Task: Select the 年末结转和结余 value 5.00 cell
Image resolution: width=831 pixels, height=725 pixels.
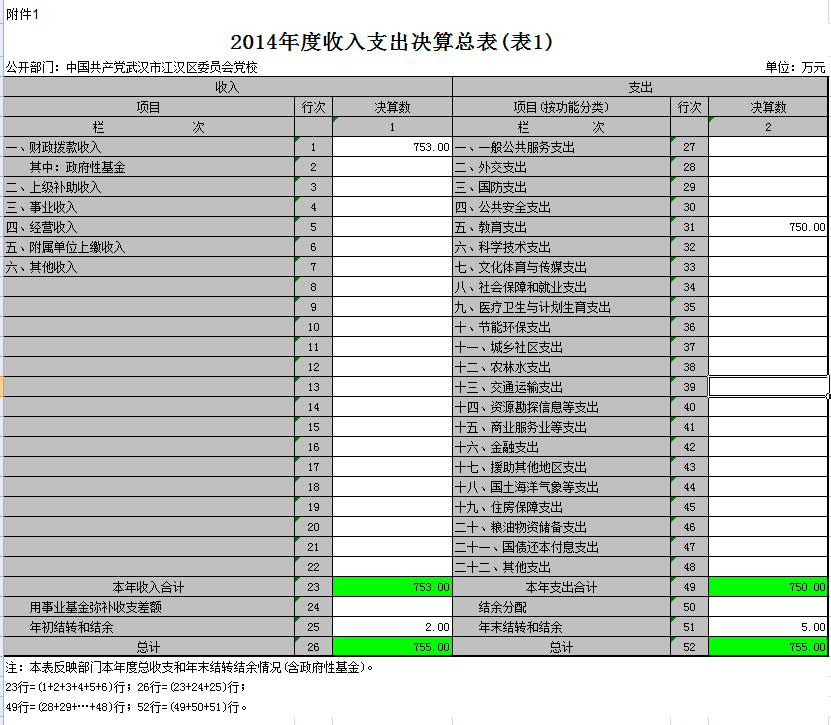Action: click(x=768, y=627)
